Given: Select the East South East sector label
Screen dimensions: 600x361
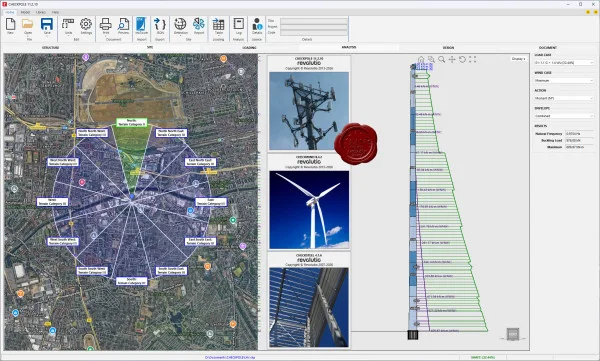Looking at the screenshot, I should (x=200, y=241).
